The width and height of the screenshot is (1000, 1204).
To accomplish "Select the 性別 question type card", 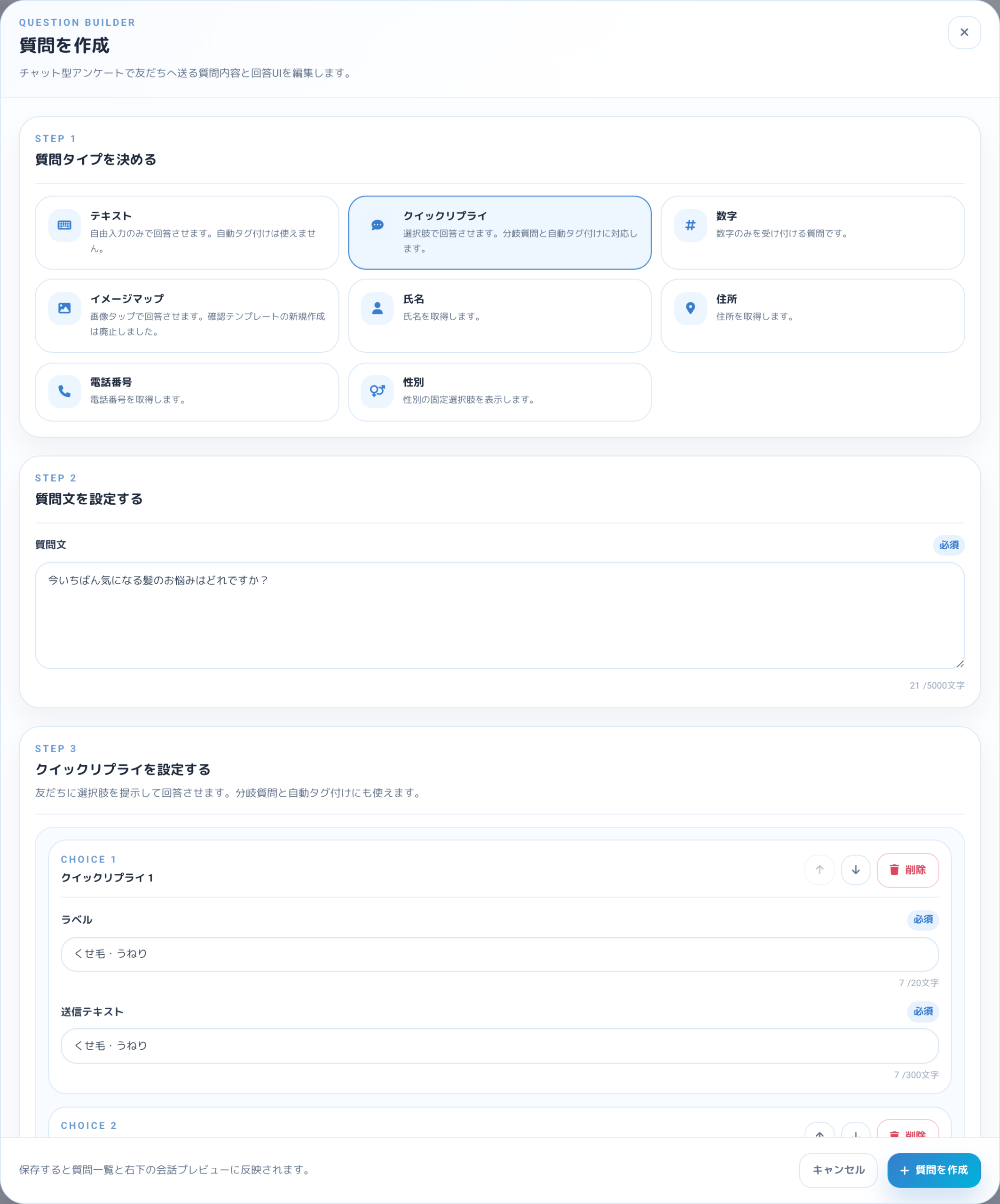I will pos(500,392).
